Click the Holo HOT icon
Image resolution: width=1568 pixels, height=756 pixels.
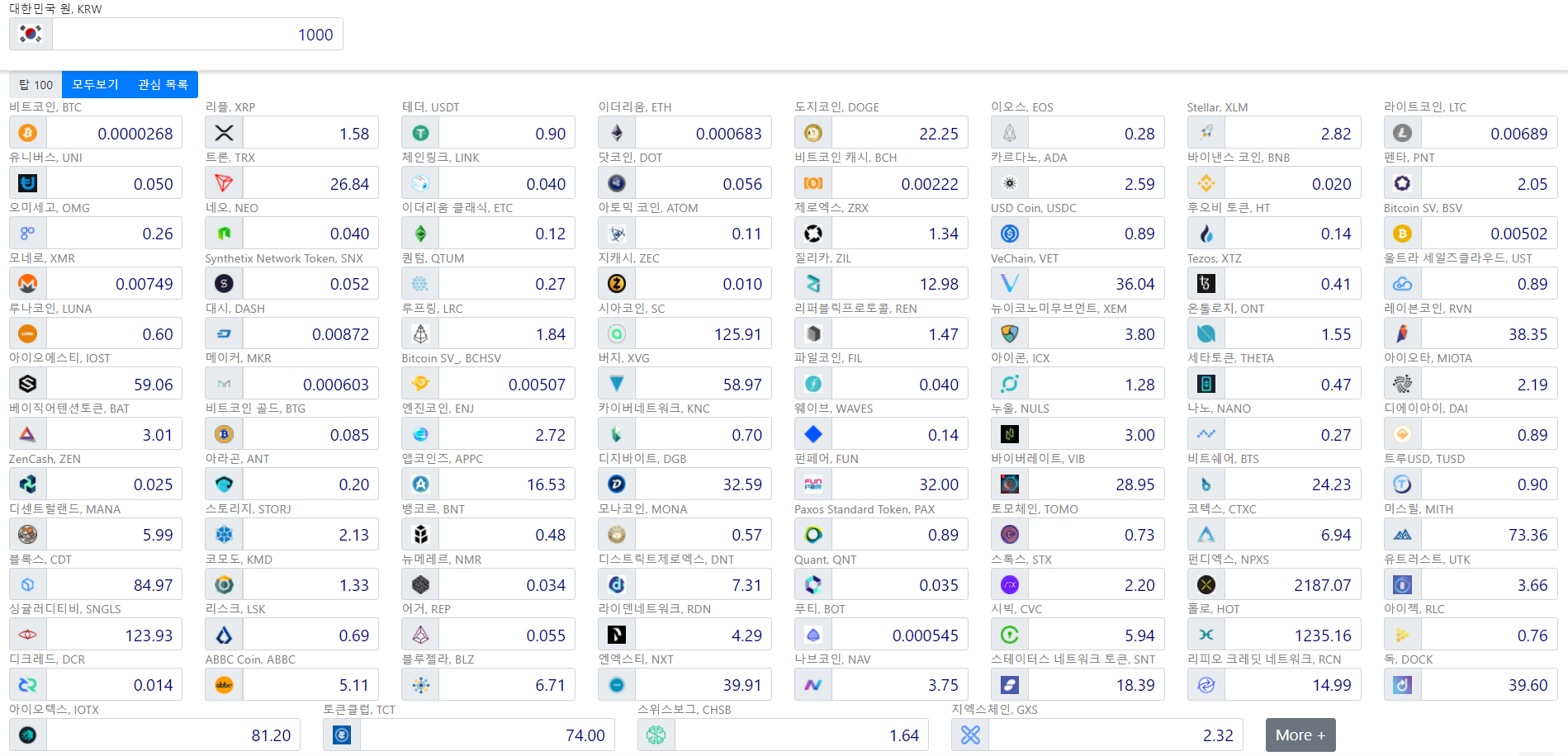coord(1206,635)
